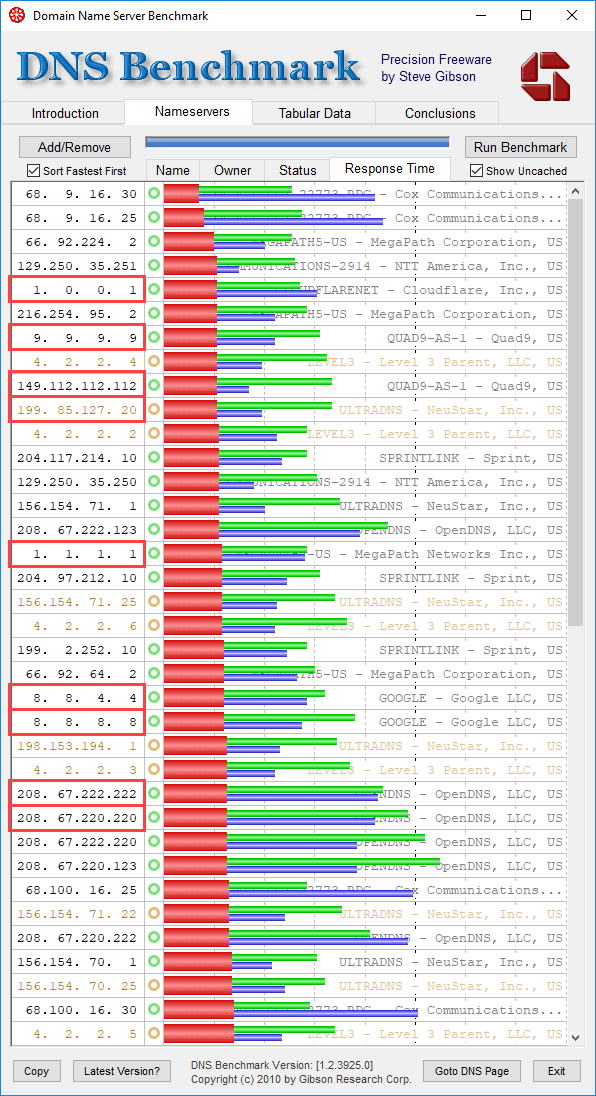This screenshot has width=596, height=1096.
Task: Click the tan status circle beside 4.2.2.4
Action: pos(154,361)
